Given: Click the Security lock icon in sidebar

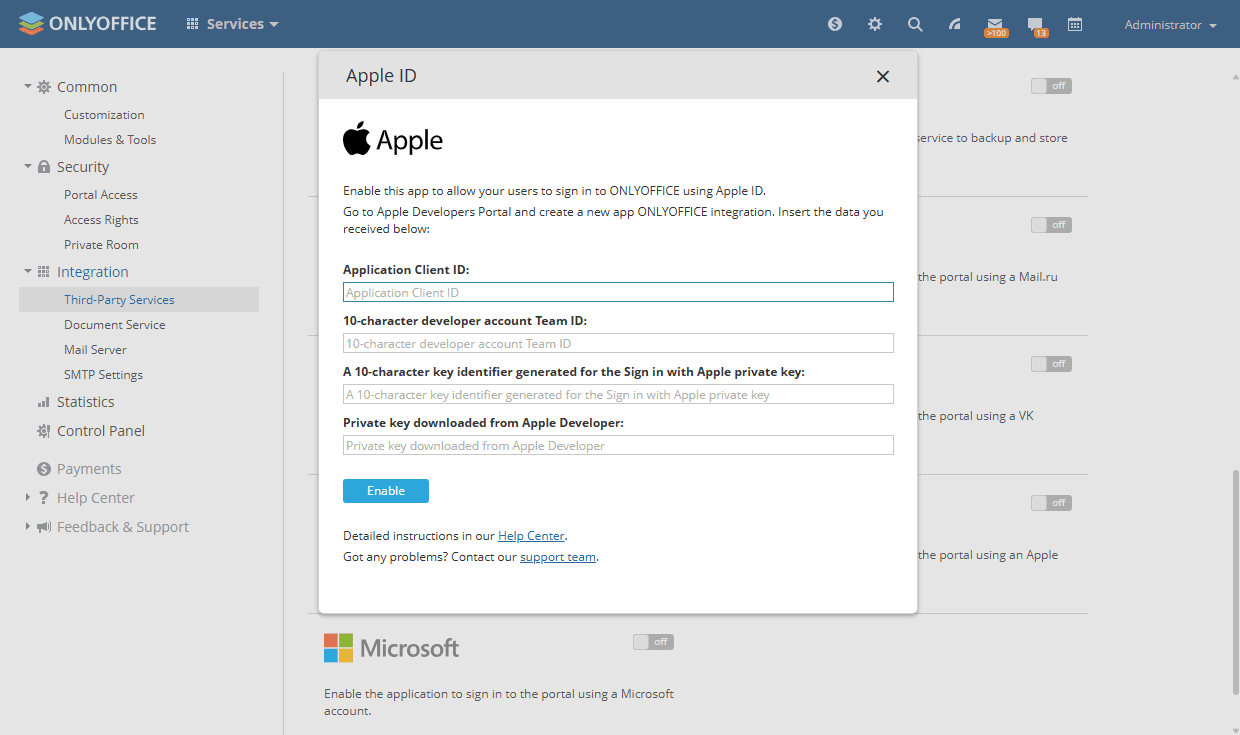Looking at the screenshot, I should (x=44, y=167).
